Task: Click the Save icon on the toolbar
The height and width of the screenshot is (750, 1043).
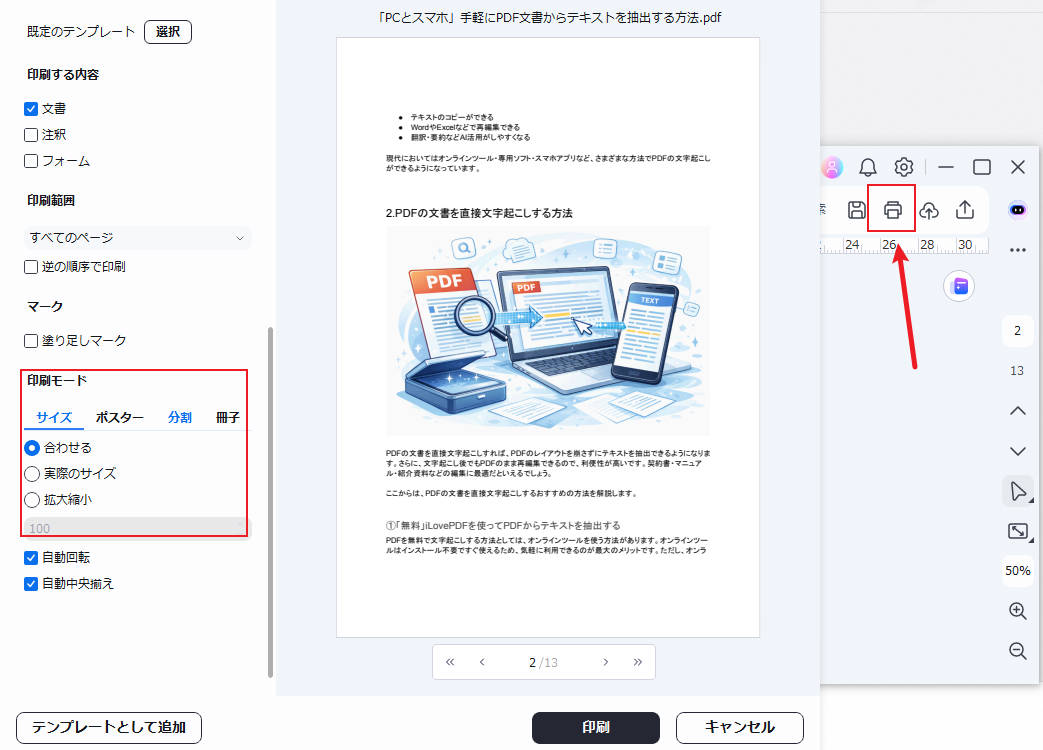Action: [x=857, y=209]
